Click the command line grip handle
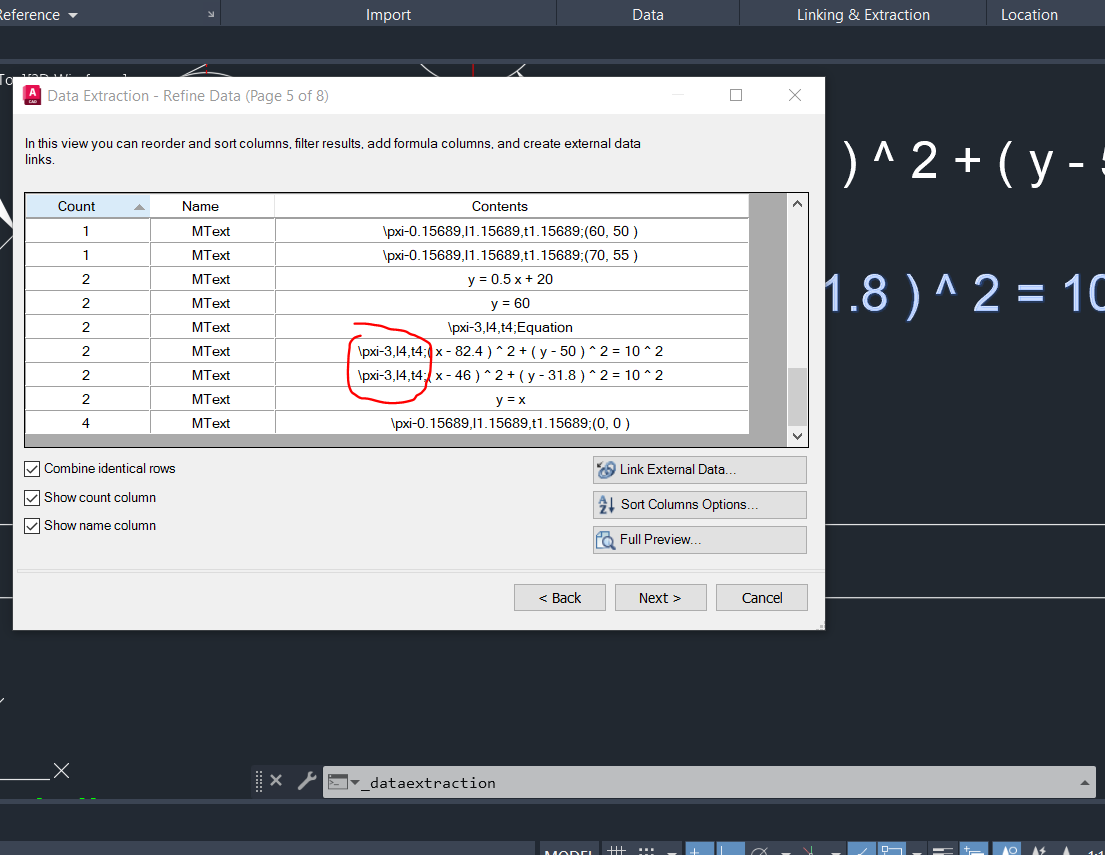 click(x=259, y=781)
